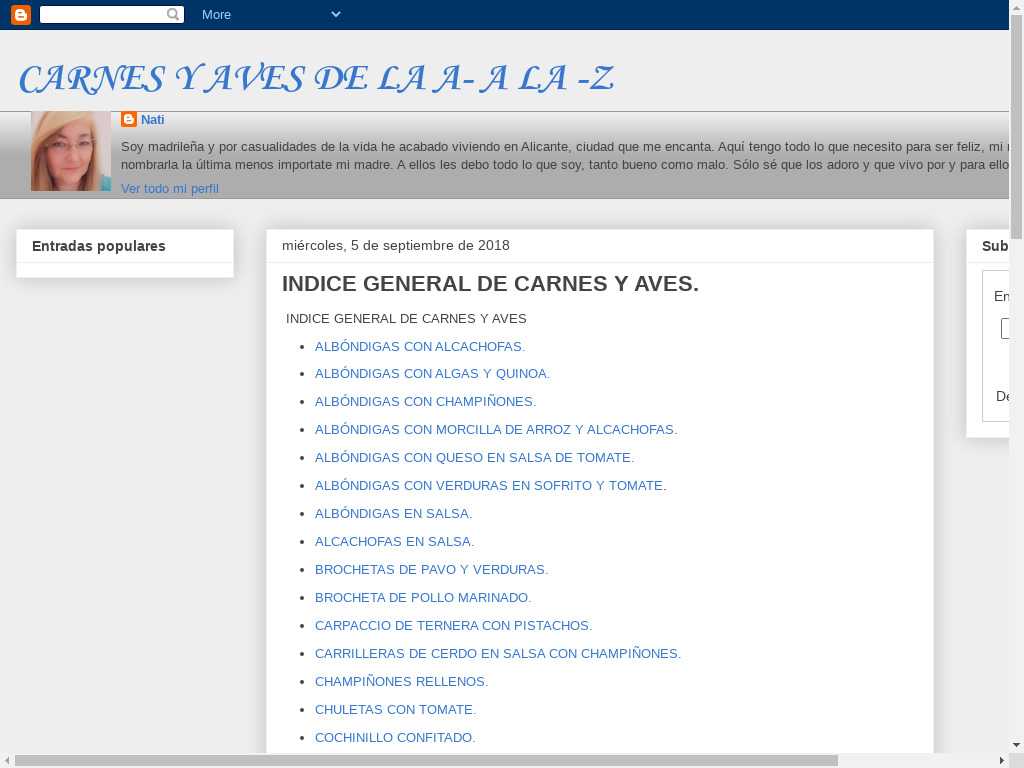Click the magnifier icon in the search box

pyautogui.click(x=173, y=14)
